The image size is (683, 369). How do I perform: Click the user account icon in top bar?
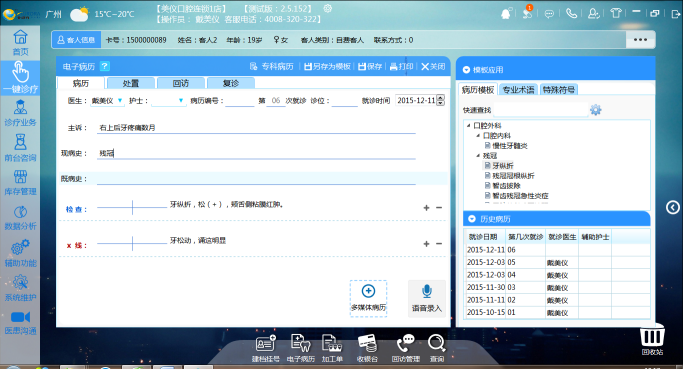coord(593,14)
